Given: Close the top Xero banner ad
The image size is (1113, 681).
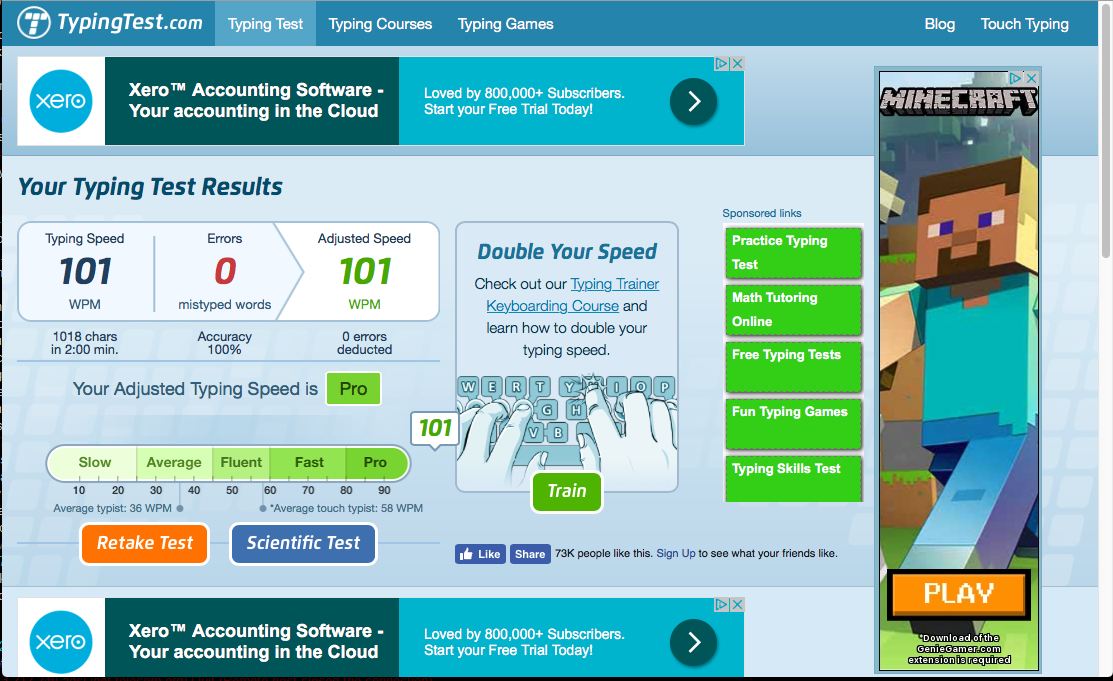Looking at the screenshot, I should (738, 63).
